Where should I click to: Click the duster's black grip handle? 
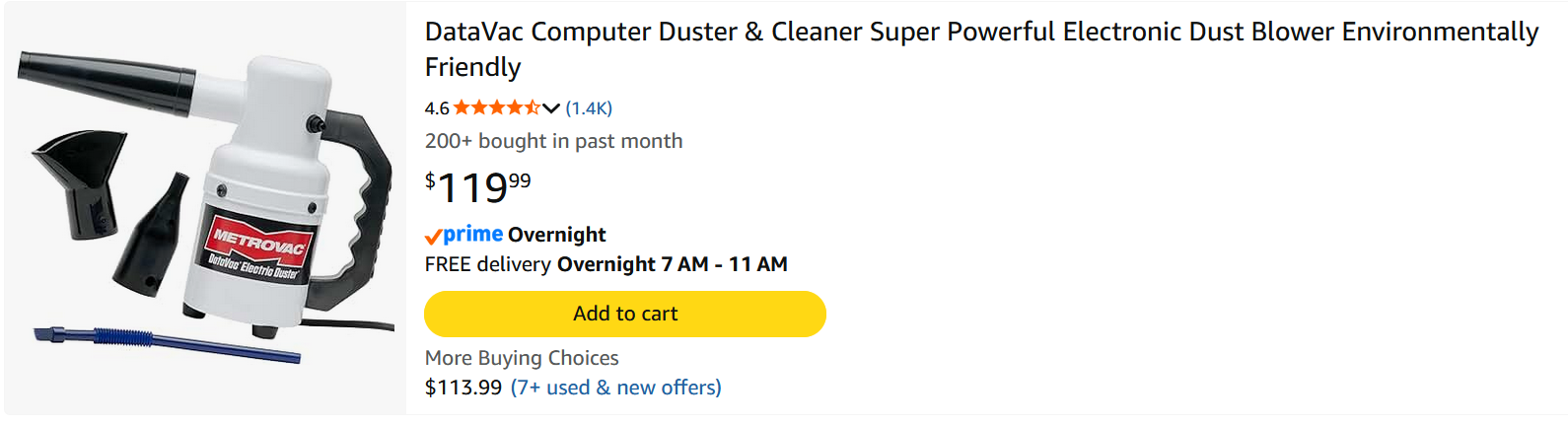point(367,187)
